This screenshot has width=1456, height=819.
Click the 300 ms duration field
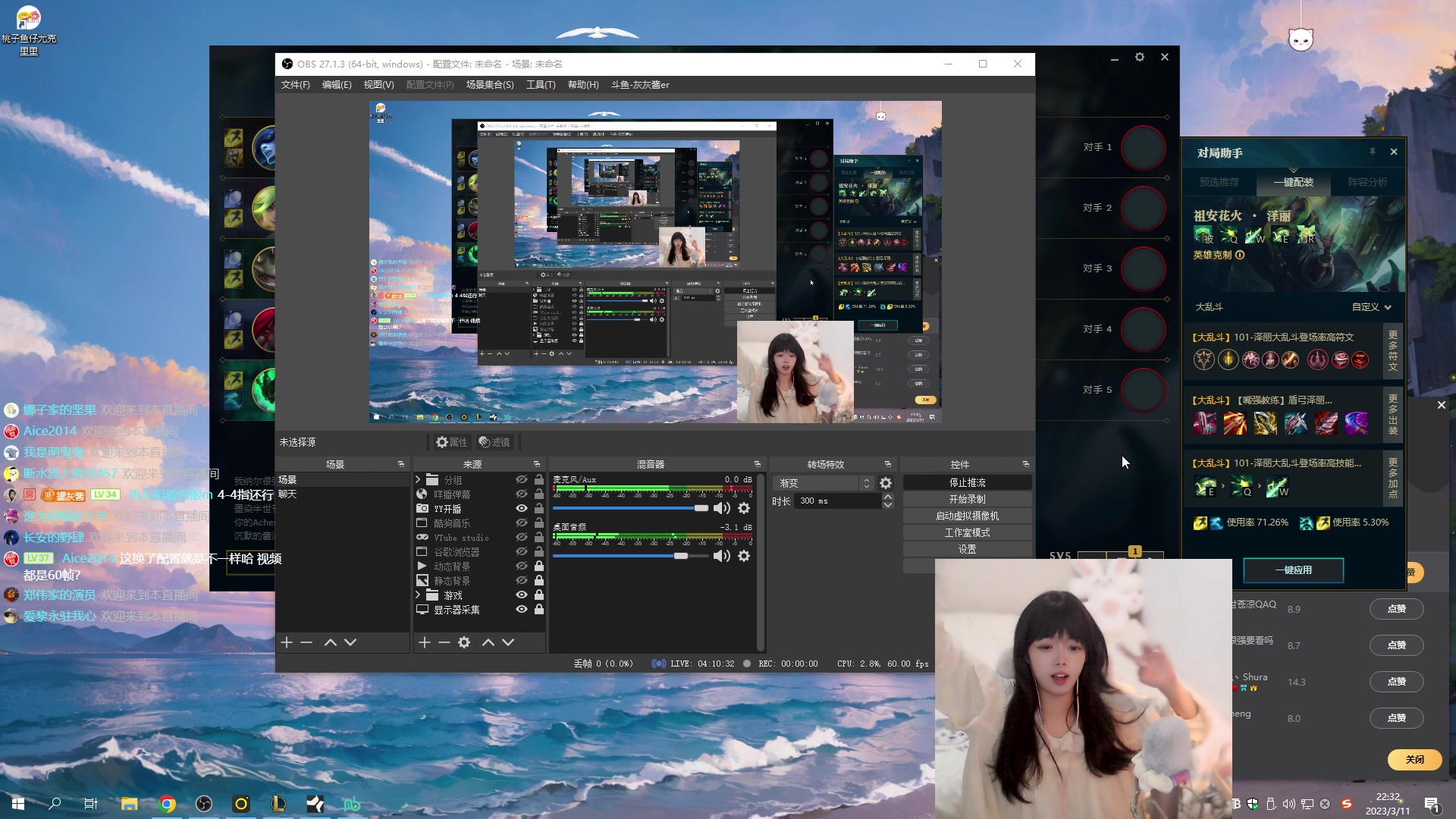tap(838, 501)
